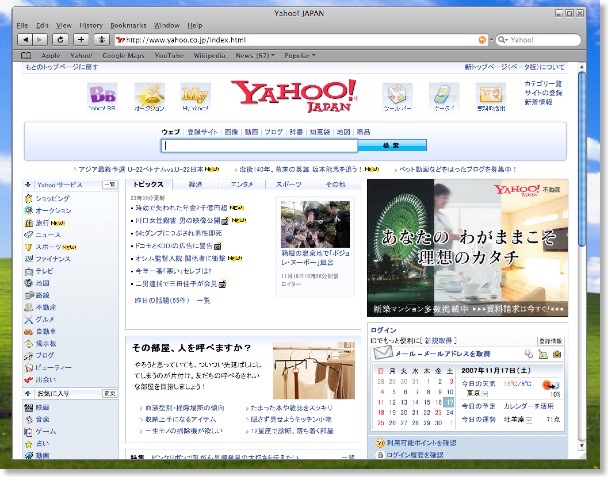The width and height of the screenshot is (608, 477).
Task: Open グルメ in the services sidebar
Action: click(x=45, y=319)
